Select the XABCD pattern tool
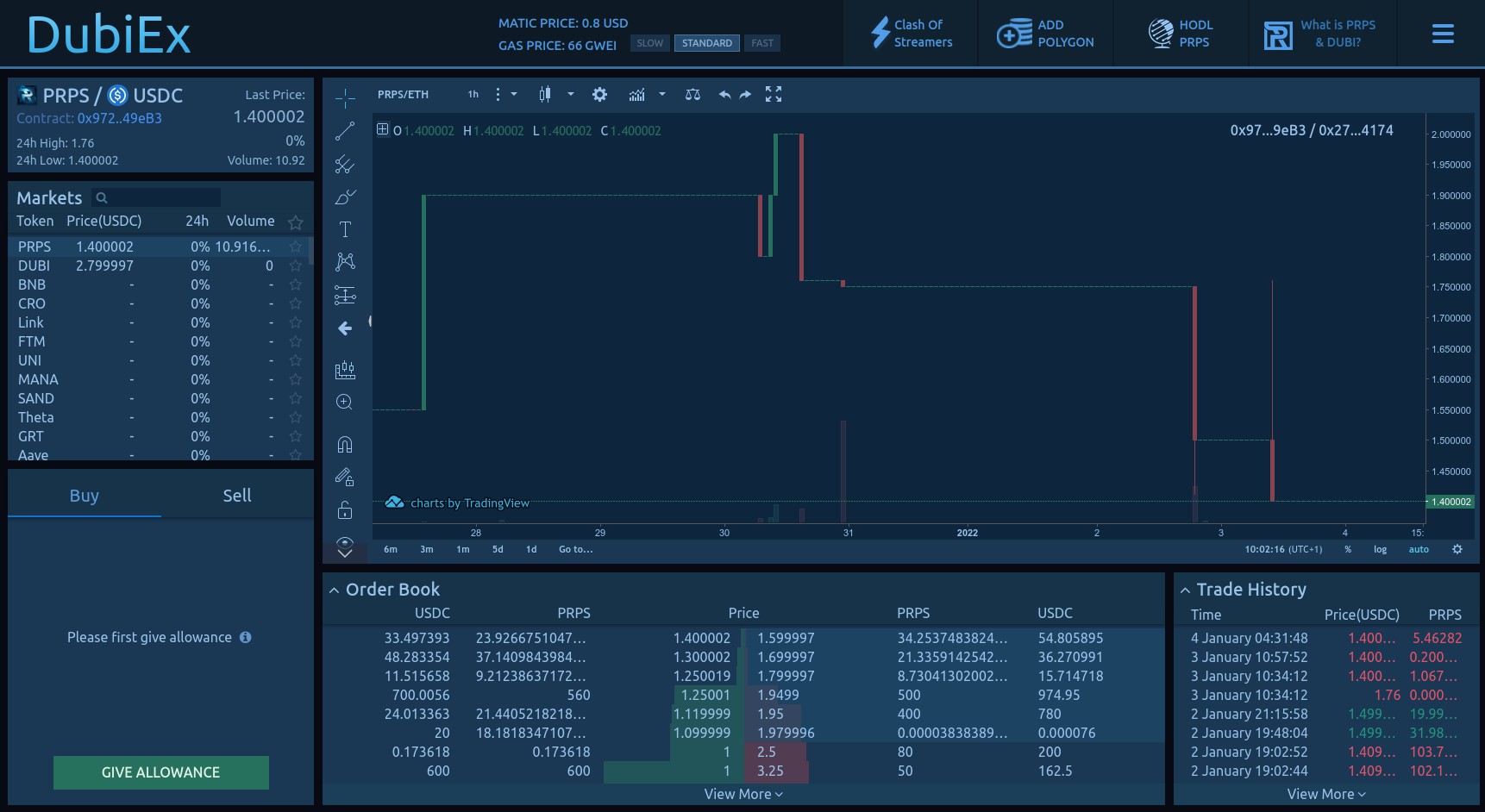The width and height of the screenshot is (1485, 812). pyautogui.click(x=345, y=262)
